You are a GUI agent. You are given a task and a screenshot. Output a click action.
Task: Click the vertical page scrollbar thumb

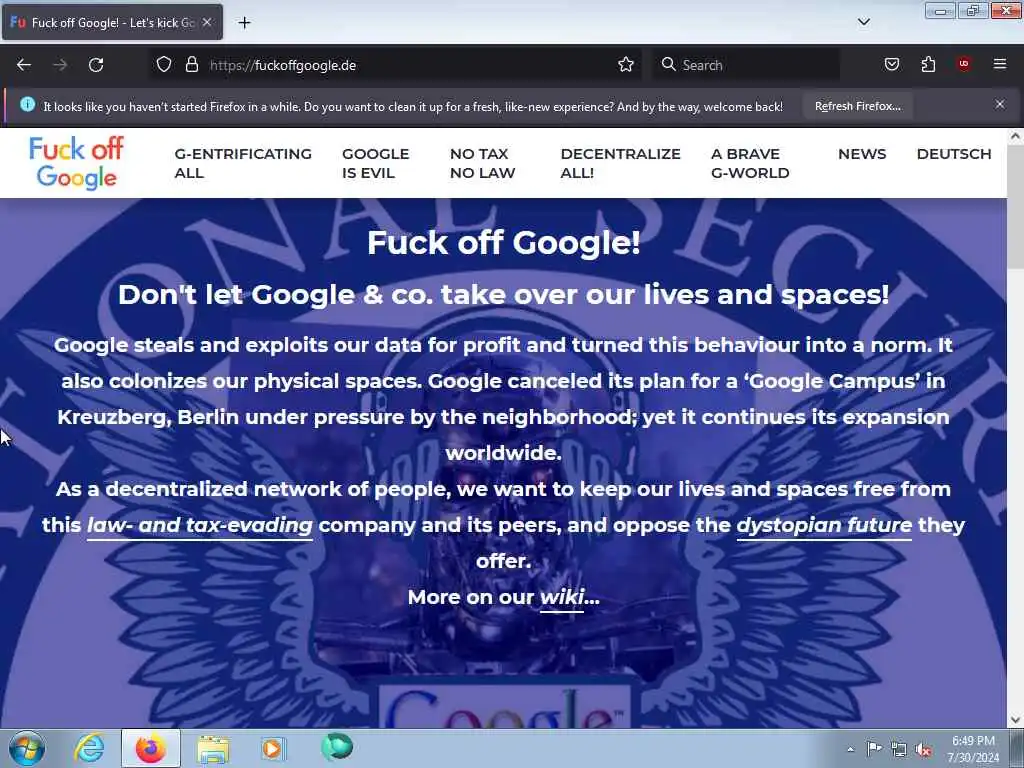[x=1016, y=207]
